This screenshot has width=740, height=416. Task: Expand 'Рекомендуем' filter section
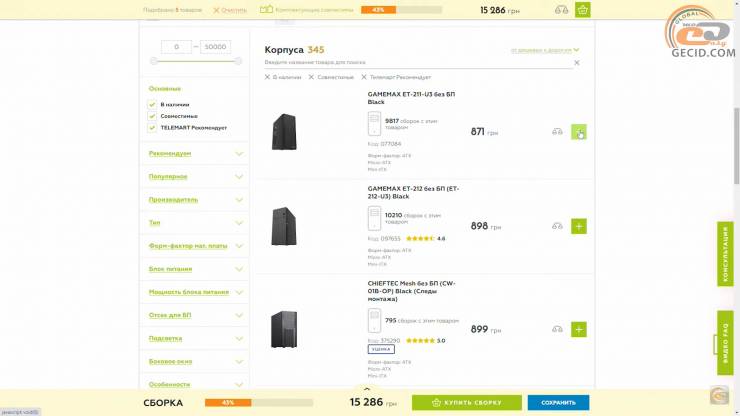(x=195, y=153)
